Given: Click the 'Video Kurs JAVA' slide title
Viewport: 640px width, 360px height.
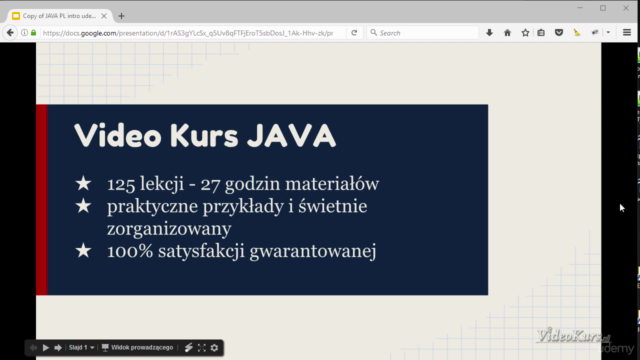Looking at the screenshot, I should tap(205, 136).
